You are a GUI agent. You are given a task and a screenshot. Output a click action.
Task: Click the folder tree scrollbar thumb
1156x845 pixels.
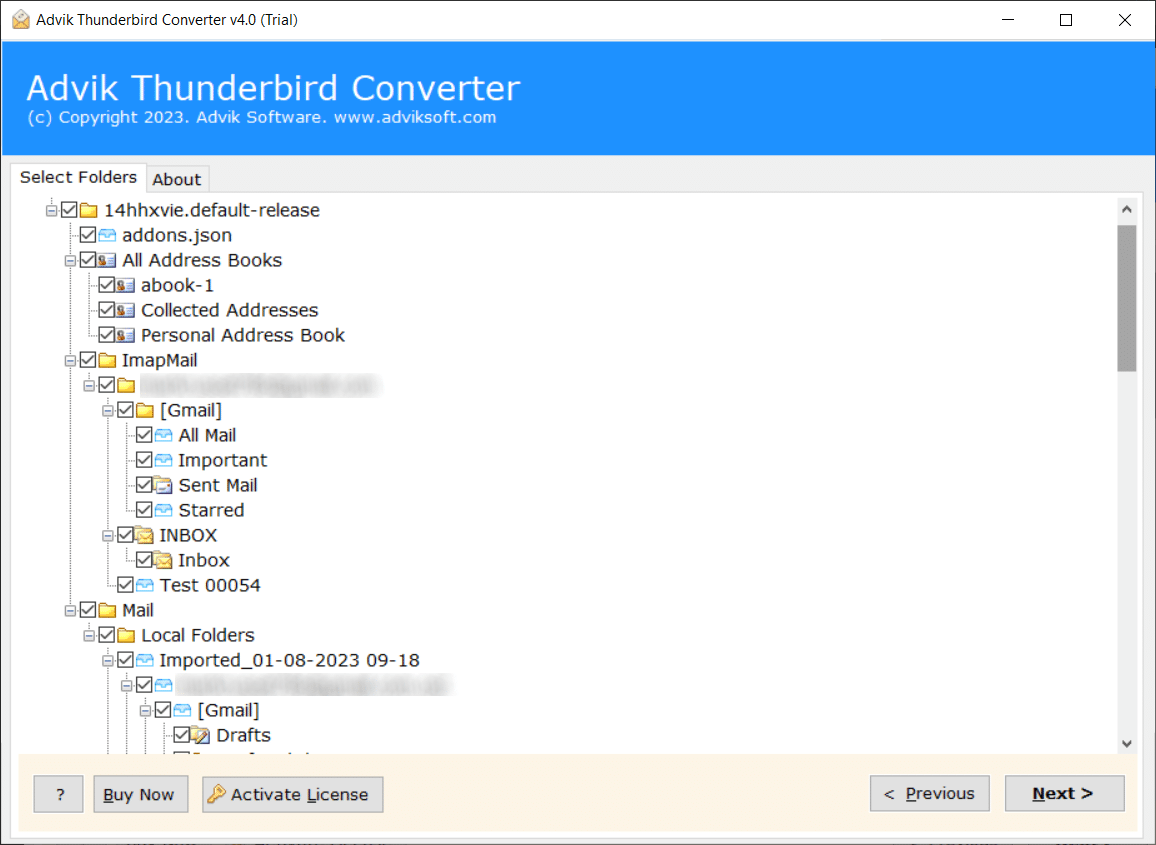(x=1127, y=298)
